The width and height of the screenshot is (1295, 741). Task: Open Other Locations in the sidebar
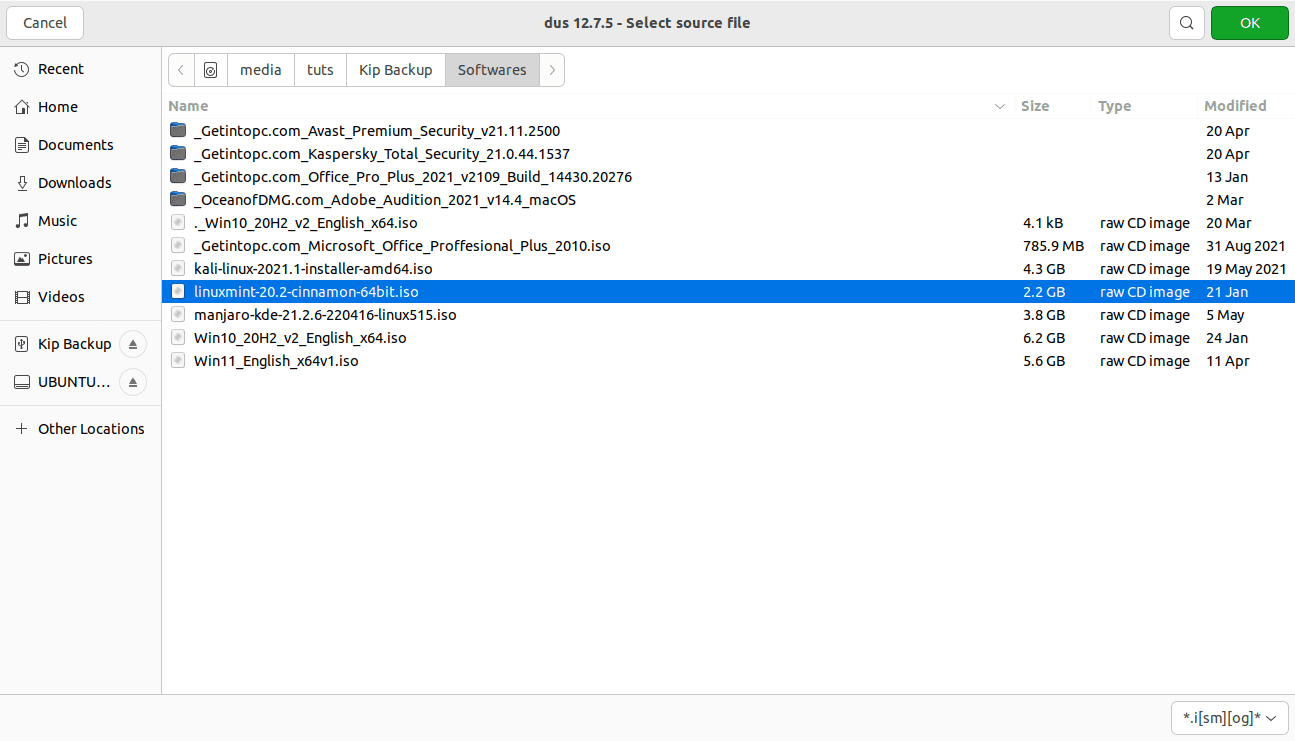(x=80, y=429)
